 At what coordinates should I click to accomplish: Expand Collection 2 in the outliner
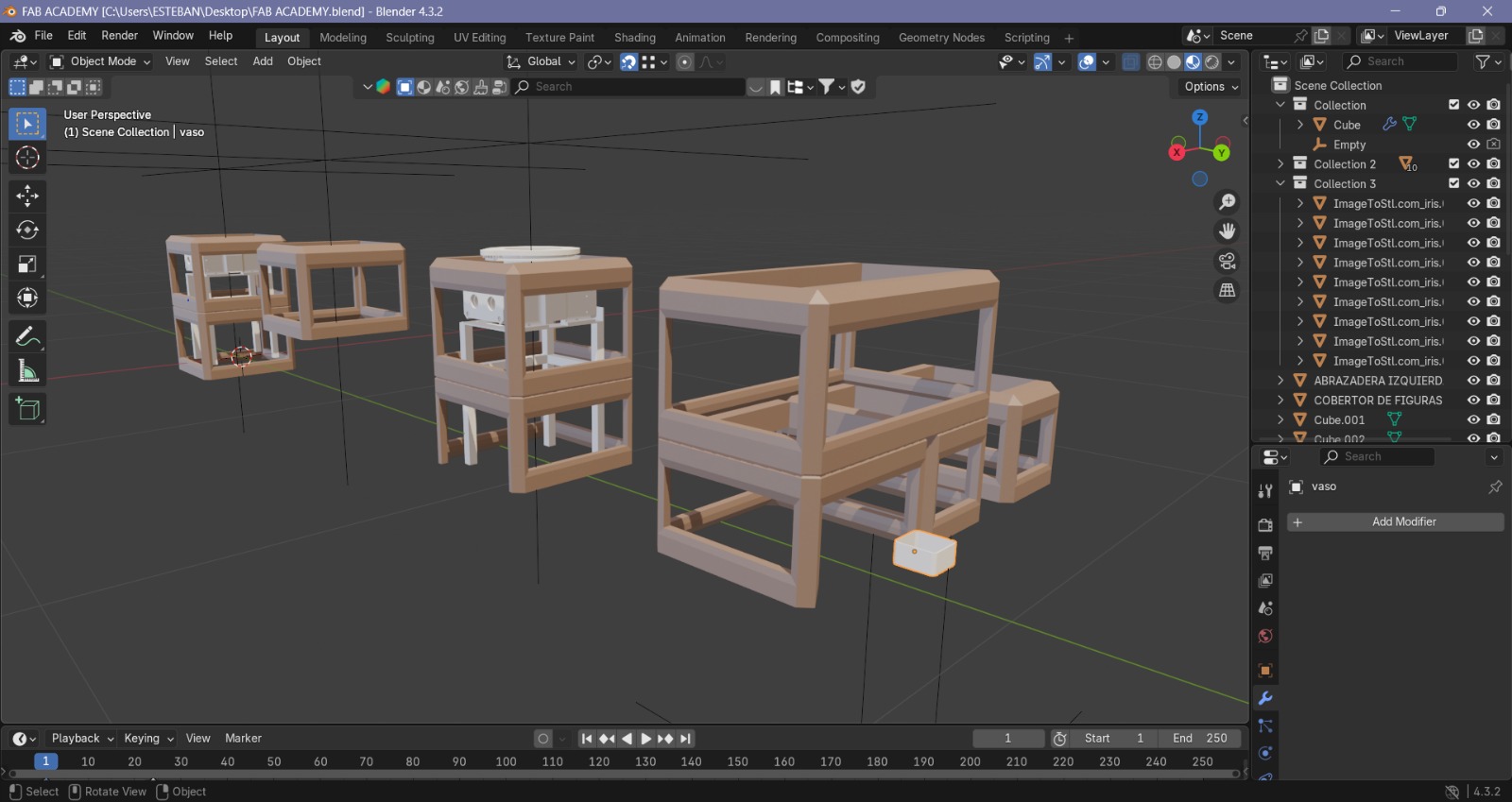click(x=1280, y=164)
